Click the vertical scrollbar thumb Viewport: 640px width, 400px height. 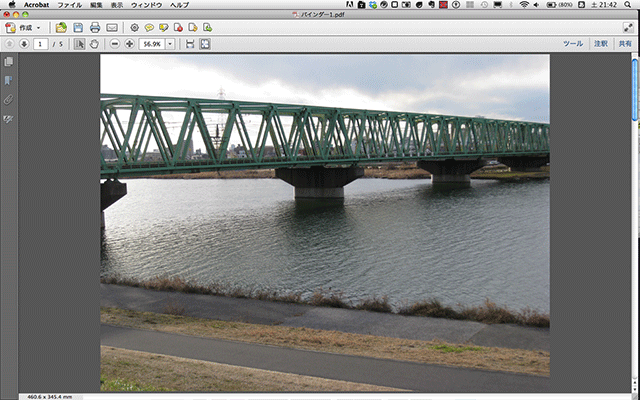(635, 90)
